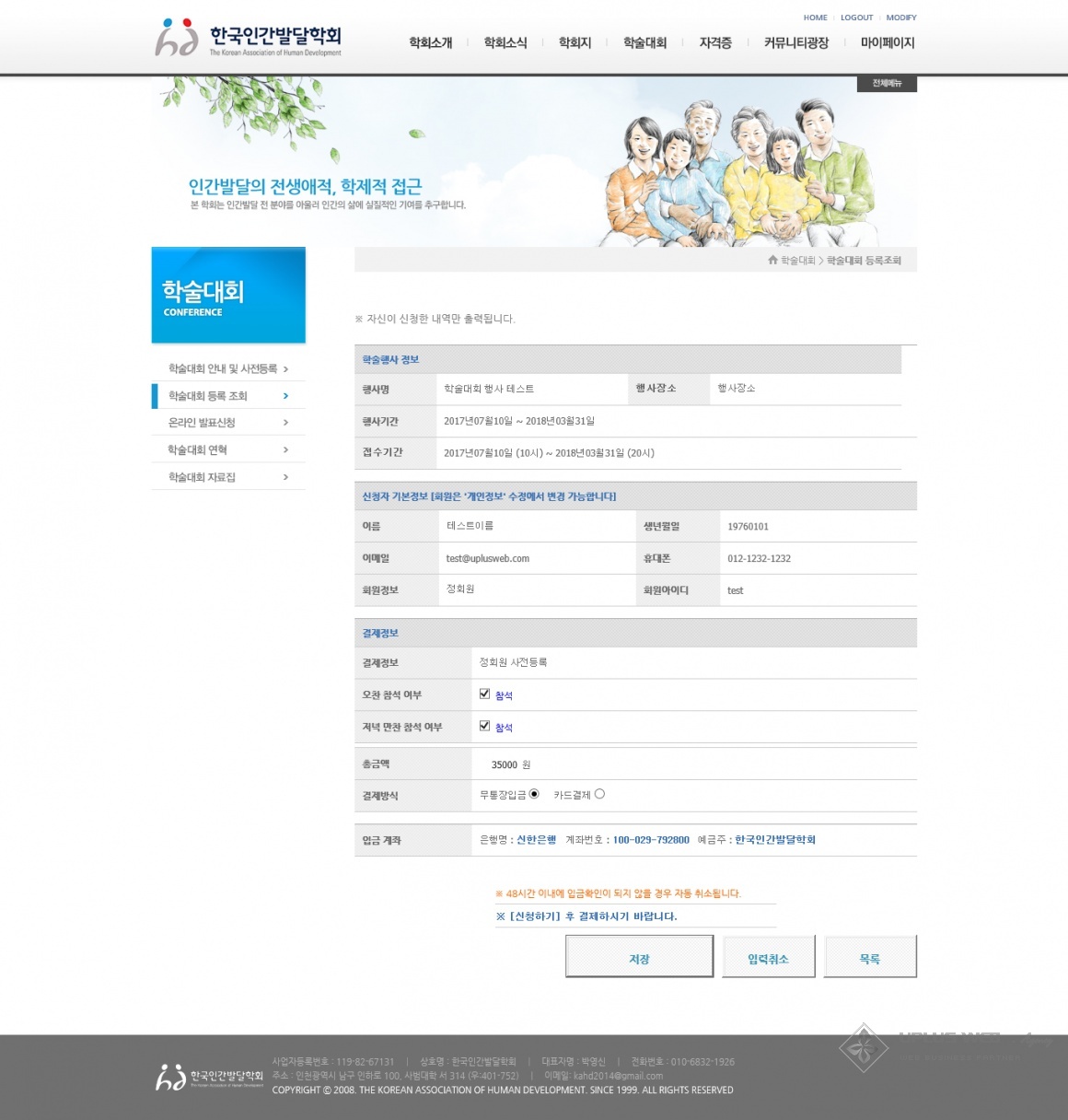Image resolution: width=1068 pixels, height=1120 pixels.
Task: Select 학술대회 등록 조회 in the sidebar
Action: click(206, 395)
